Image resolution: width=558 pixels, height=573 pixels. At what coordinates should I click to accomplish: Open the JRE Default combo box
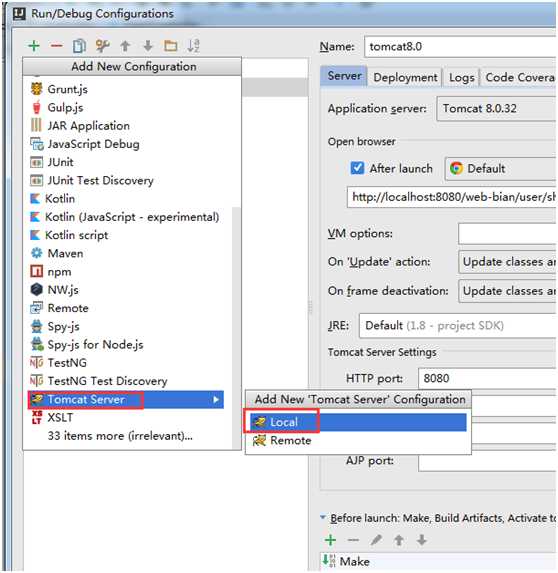pos(458,326)
